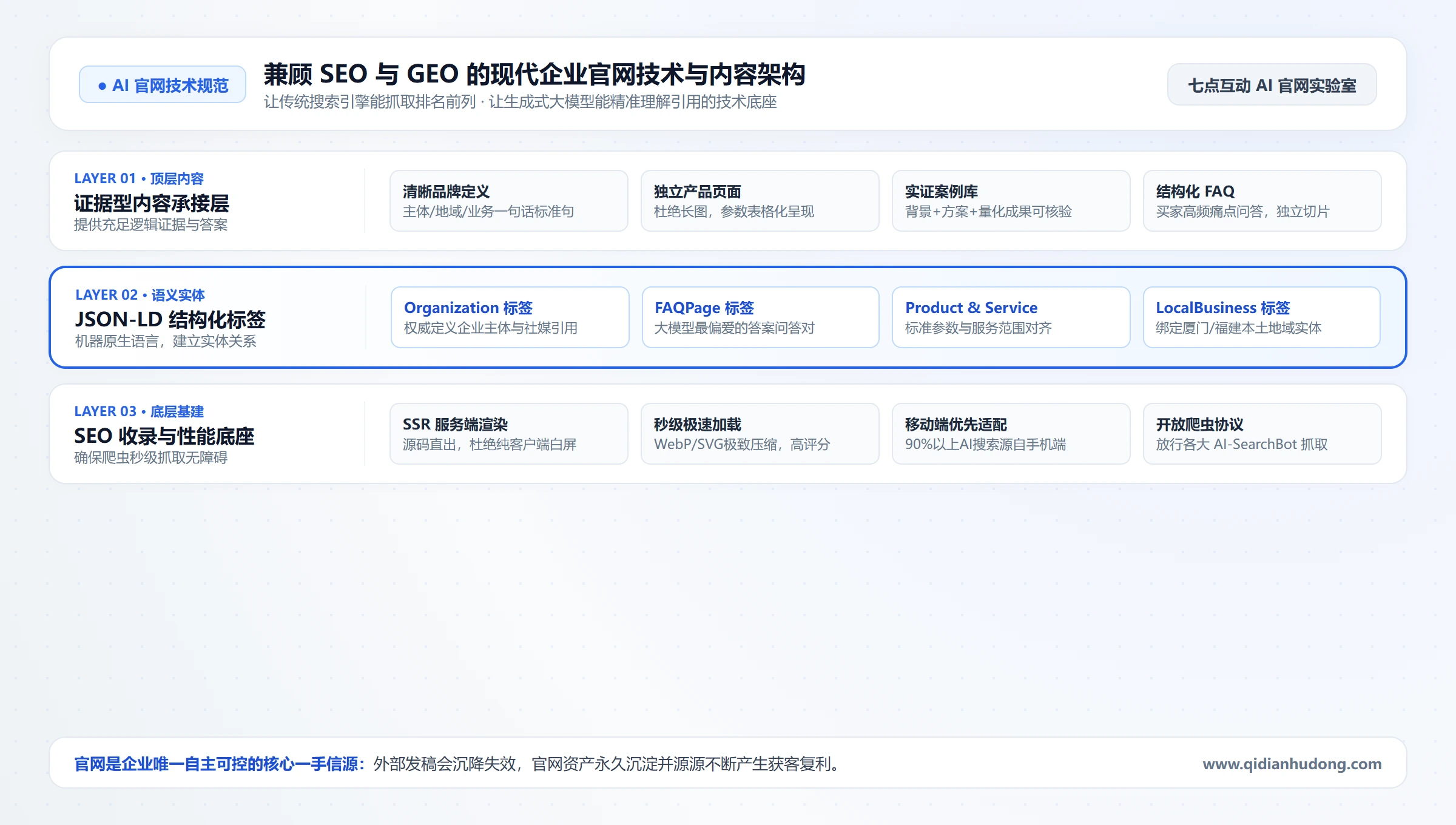Click the 七点互动 AI 官网实验室 label

click(x=1272, y=85)
